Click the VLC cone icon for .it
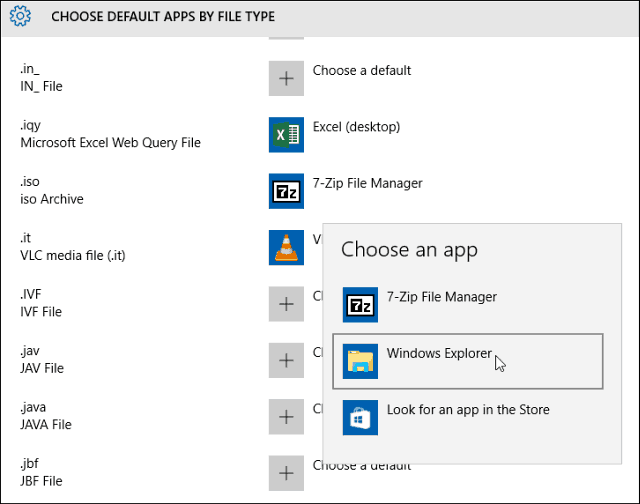Screen dimensions: 640x504 (286, 247)
